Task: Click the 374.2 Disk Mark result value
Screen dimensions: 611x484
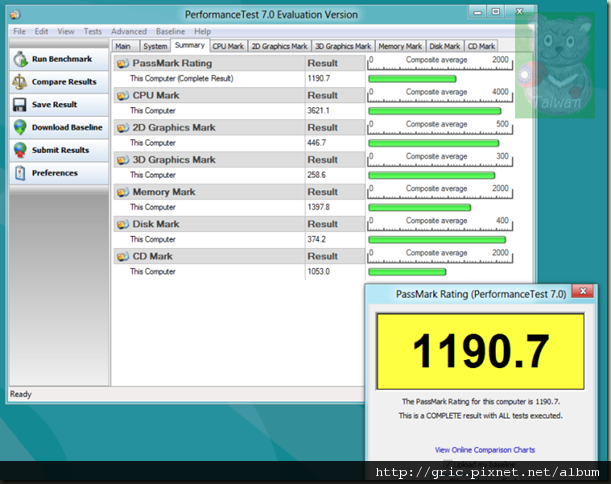Action: [316, 239]
